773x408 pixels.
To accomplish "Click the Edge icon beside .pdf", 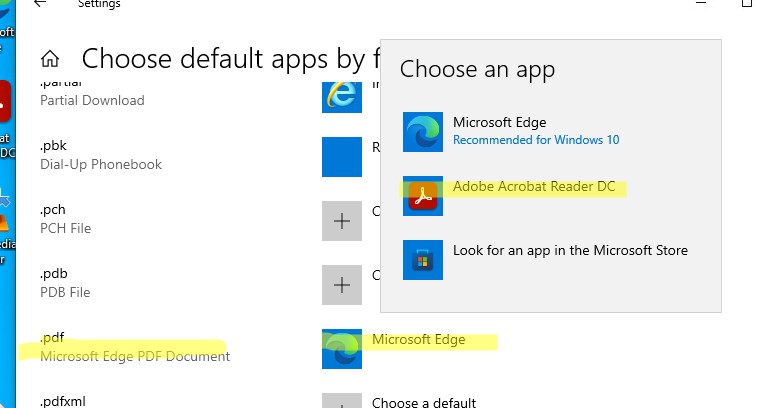I will click(342, 349).
